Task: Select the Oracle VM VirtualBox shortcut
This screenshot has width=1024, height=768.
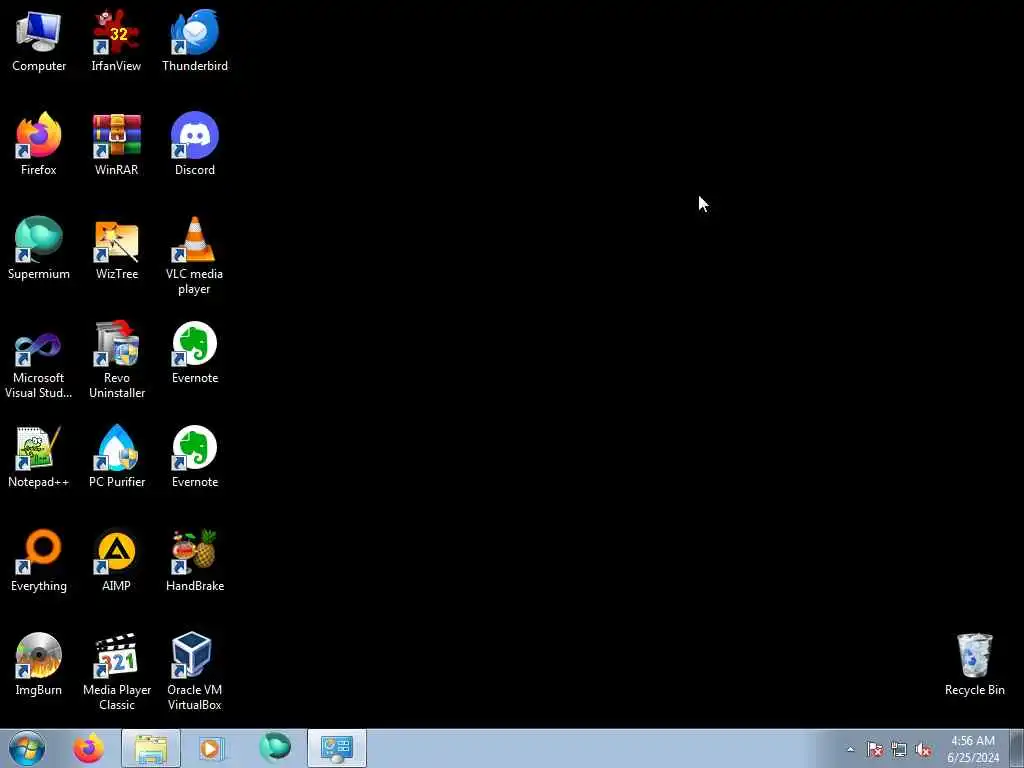Action: [195, 671]
